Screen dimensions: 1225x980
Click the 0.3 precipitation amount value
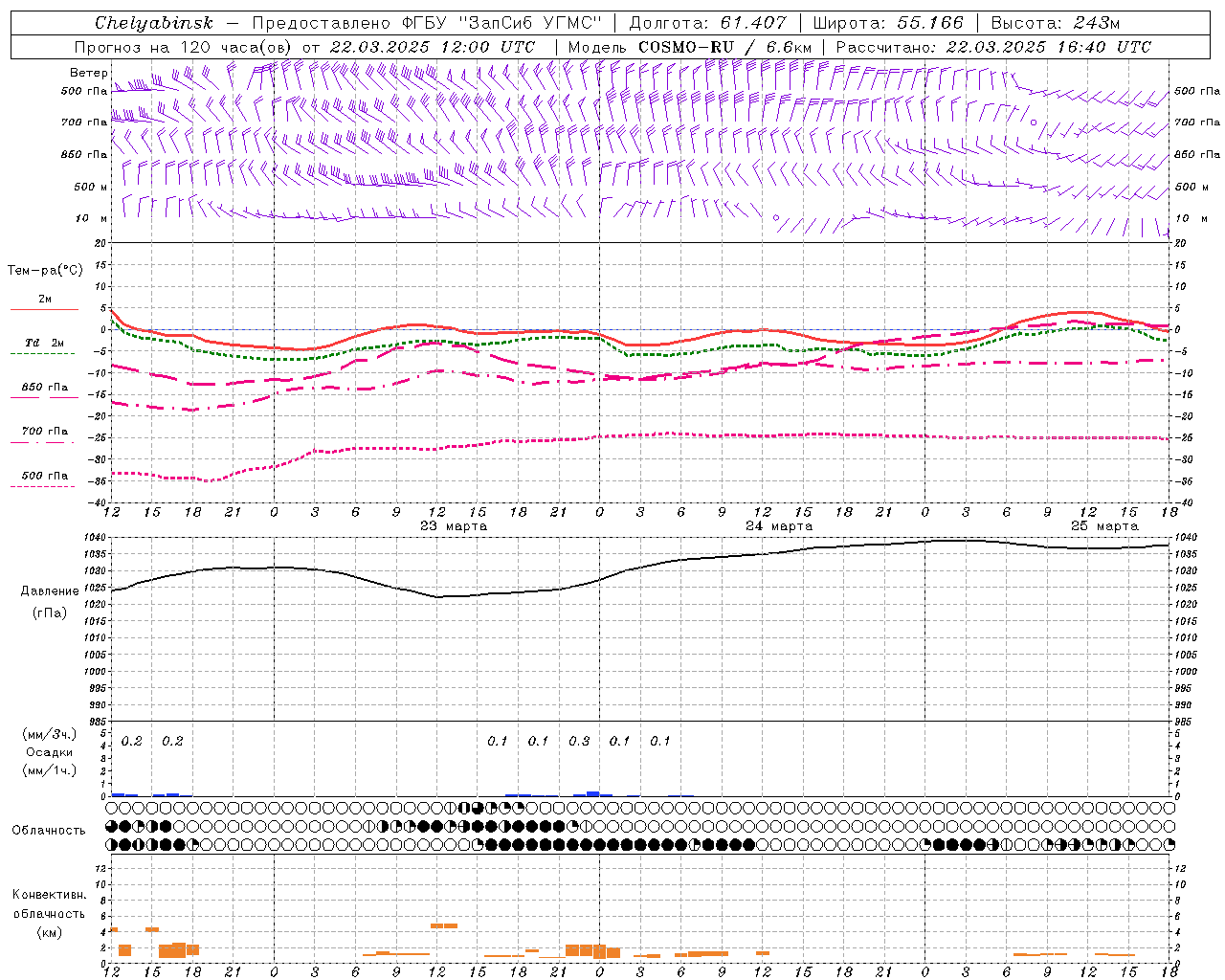(x=579, y=742)
